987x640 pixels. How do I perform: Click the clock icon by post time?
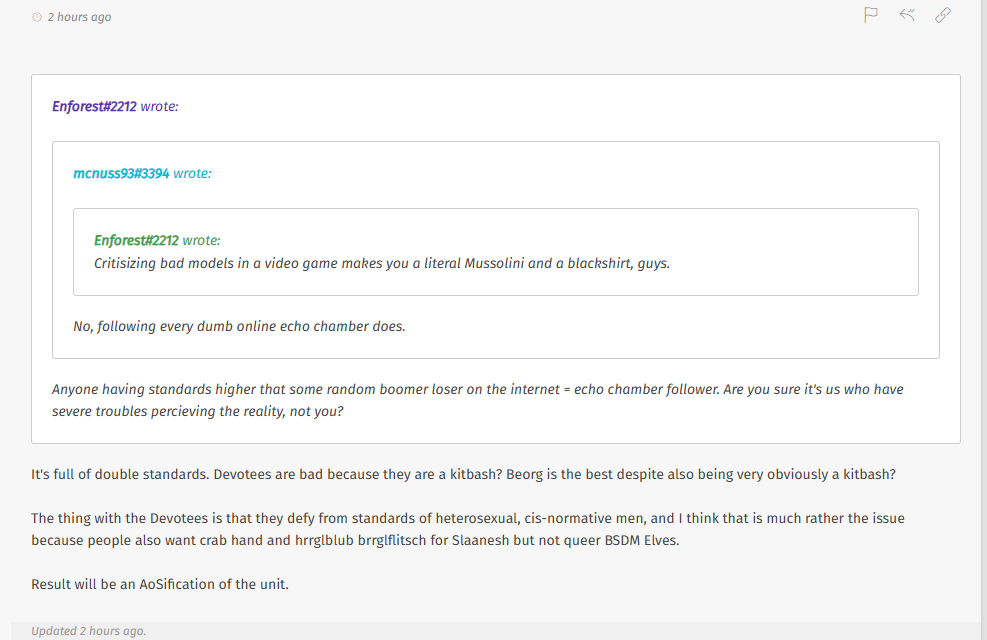point(37,17)
